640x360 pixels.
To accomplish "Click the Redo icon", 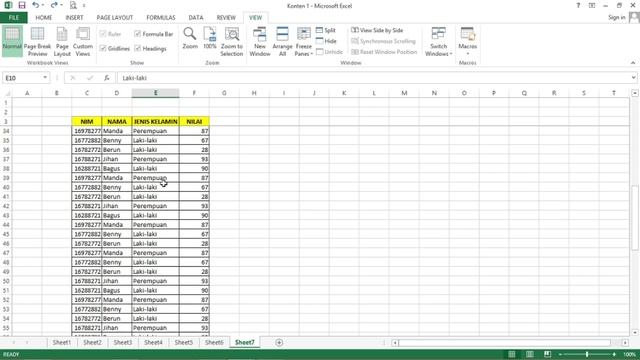I will pyautogui.click(x=54, y=5).
